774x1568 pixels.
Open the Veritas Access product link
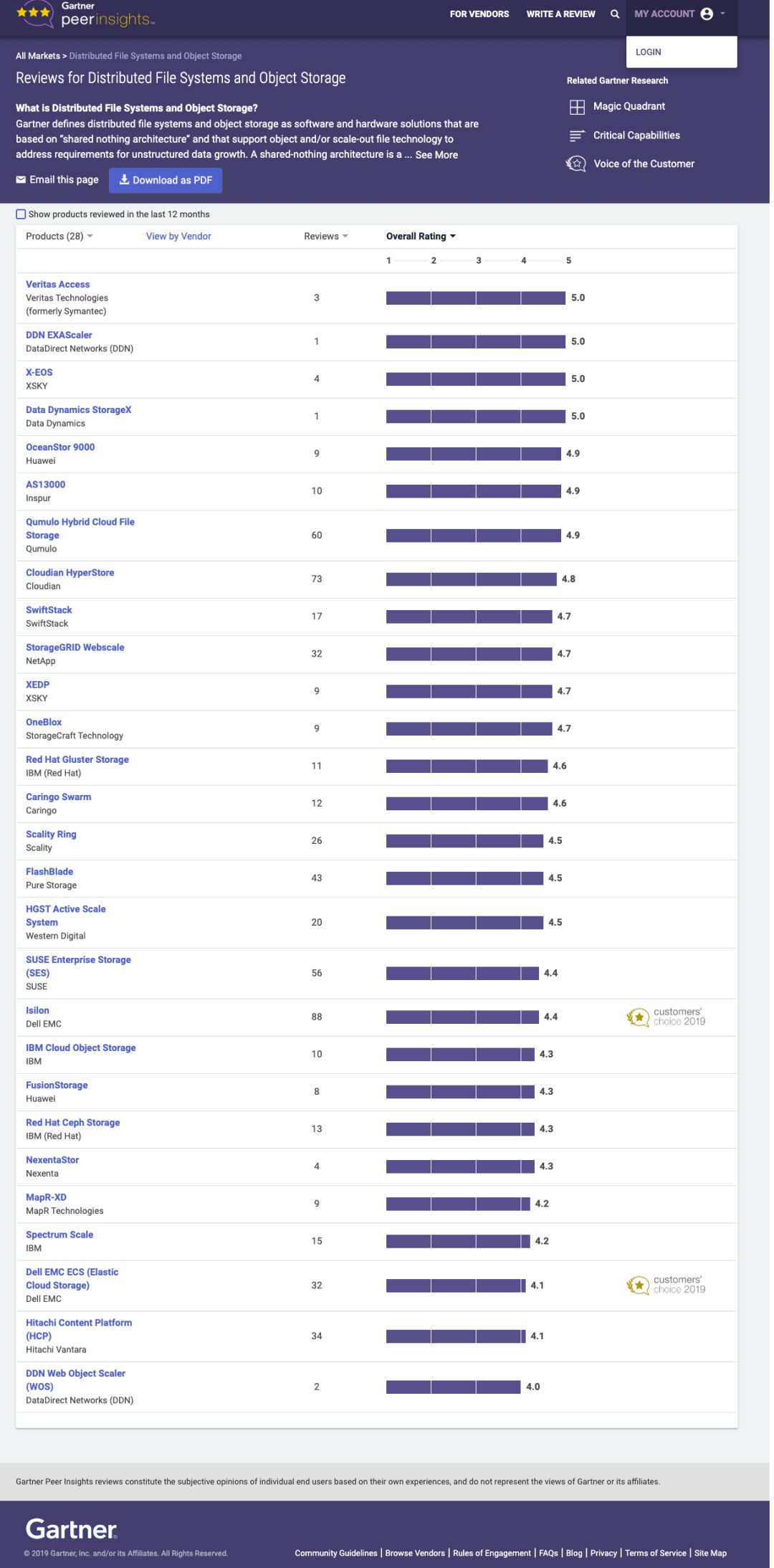(58, 285)
